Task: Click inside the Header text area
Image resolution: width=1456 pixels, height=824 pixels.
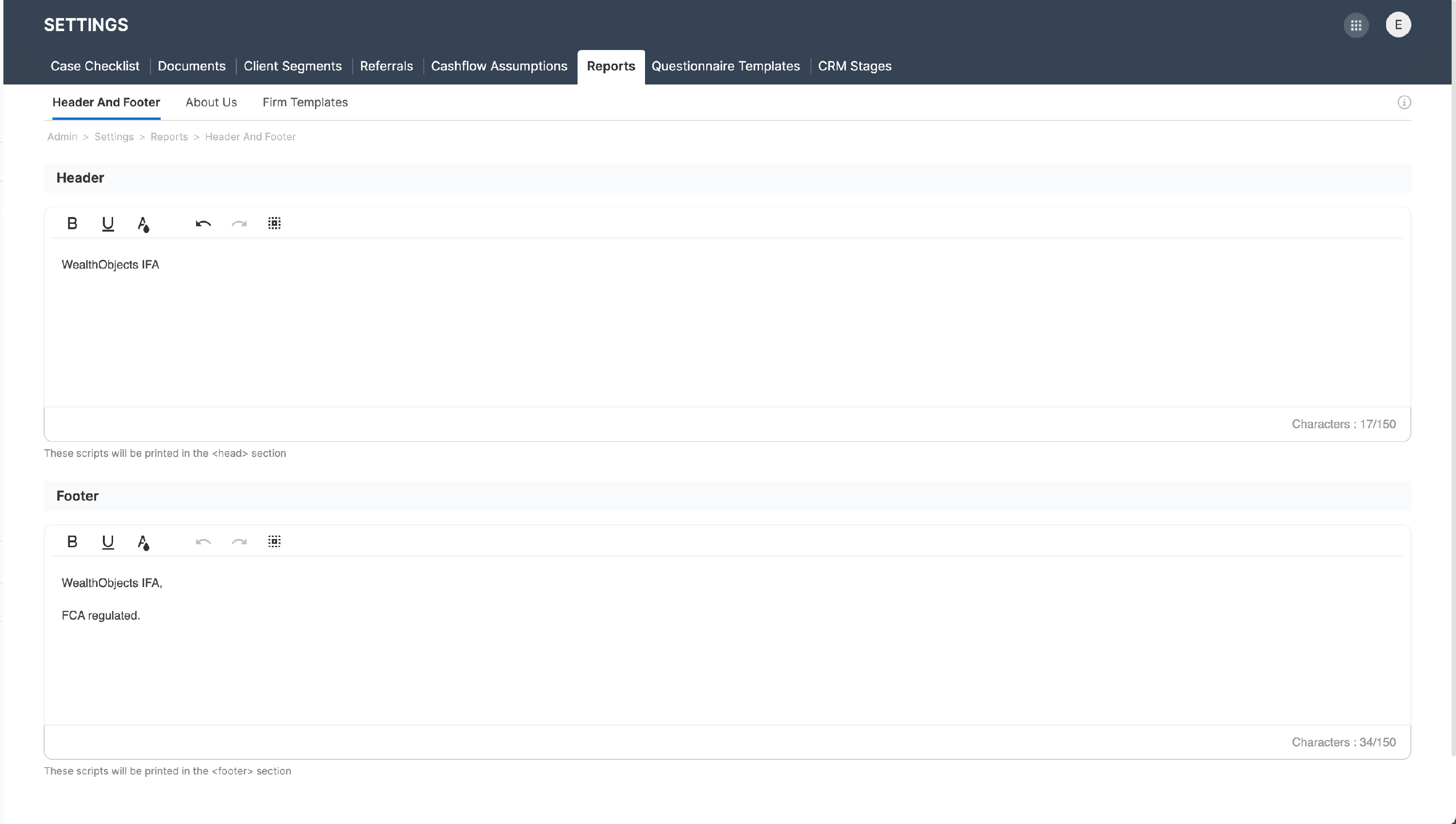Action: pyautogui.click(x=727, y=322)
